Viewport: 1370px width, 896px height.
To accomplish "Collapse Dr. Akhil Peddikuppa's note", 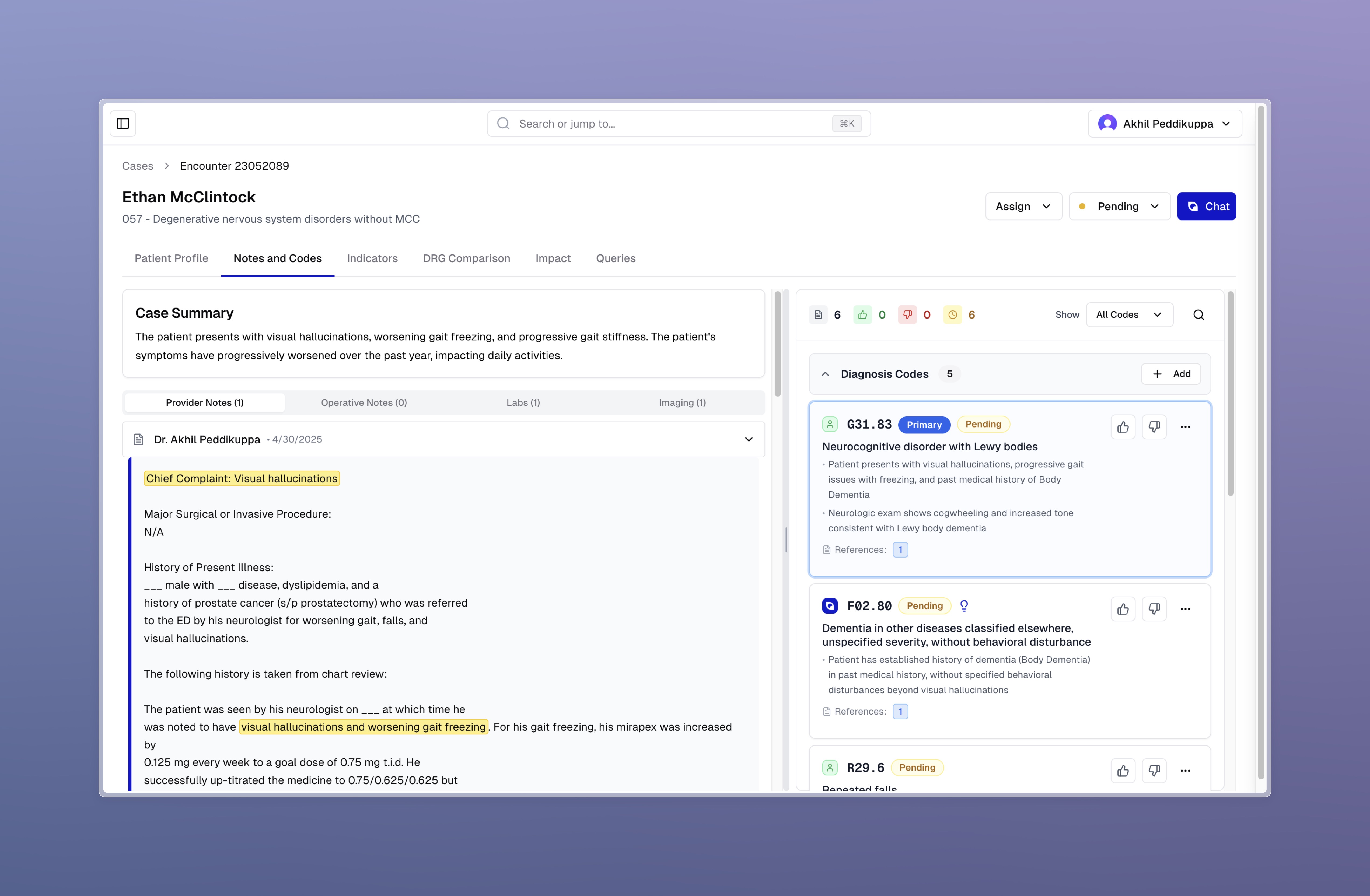I will pyautogui.click(x=749, y=439).
